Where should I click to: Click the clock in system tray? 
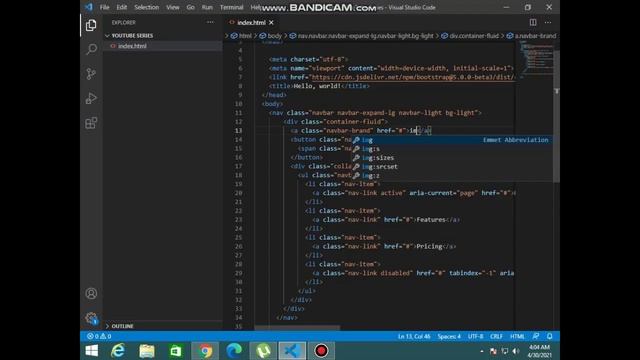pyautogui.click(x=539, y=351)
